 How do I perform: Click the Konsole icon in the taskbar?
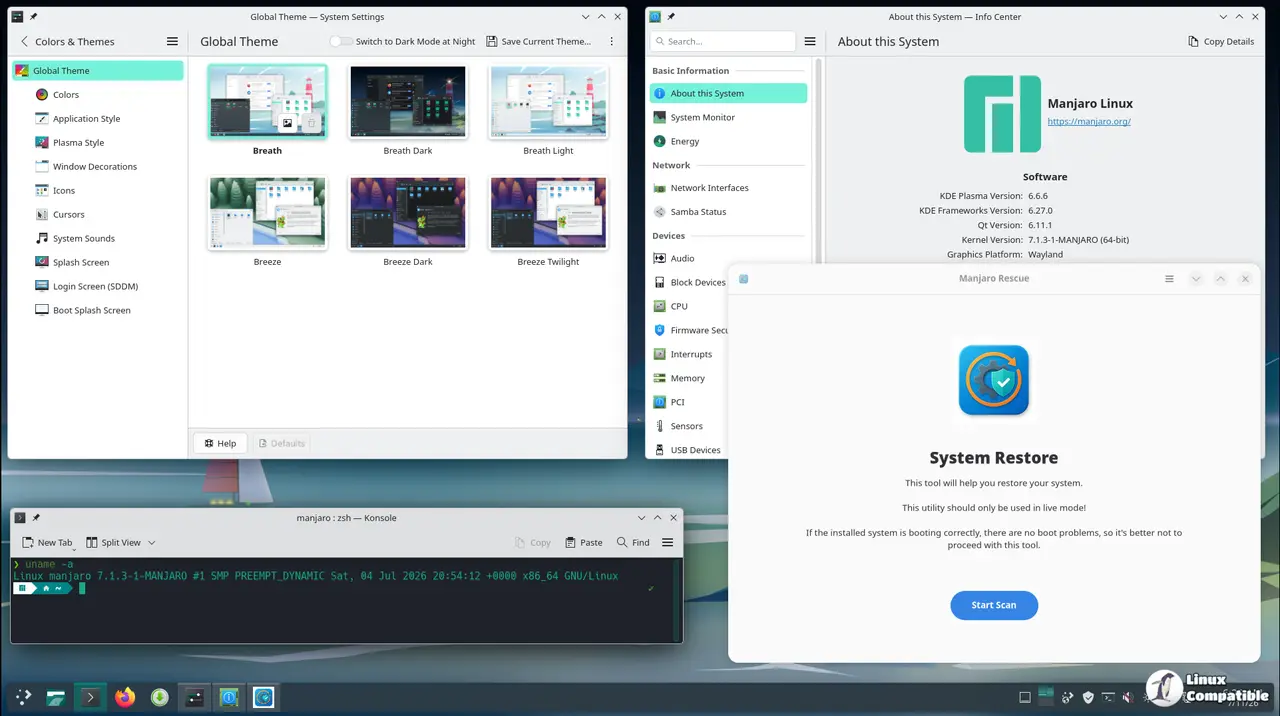point(90,697)
